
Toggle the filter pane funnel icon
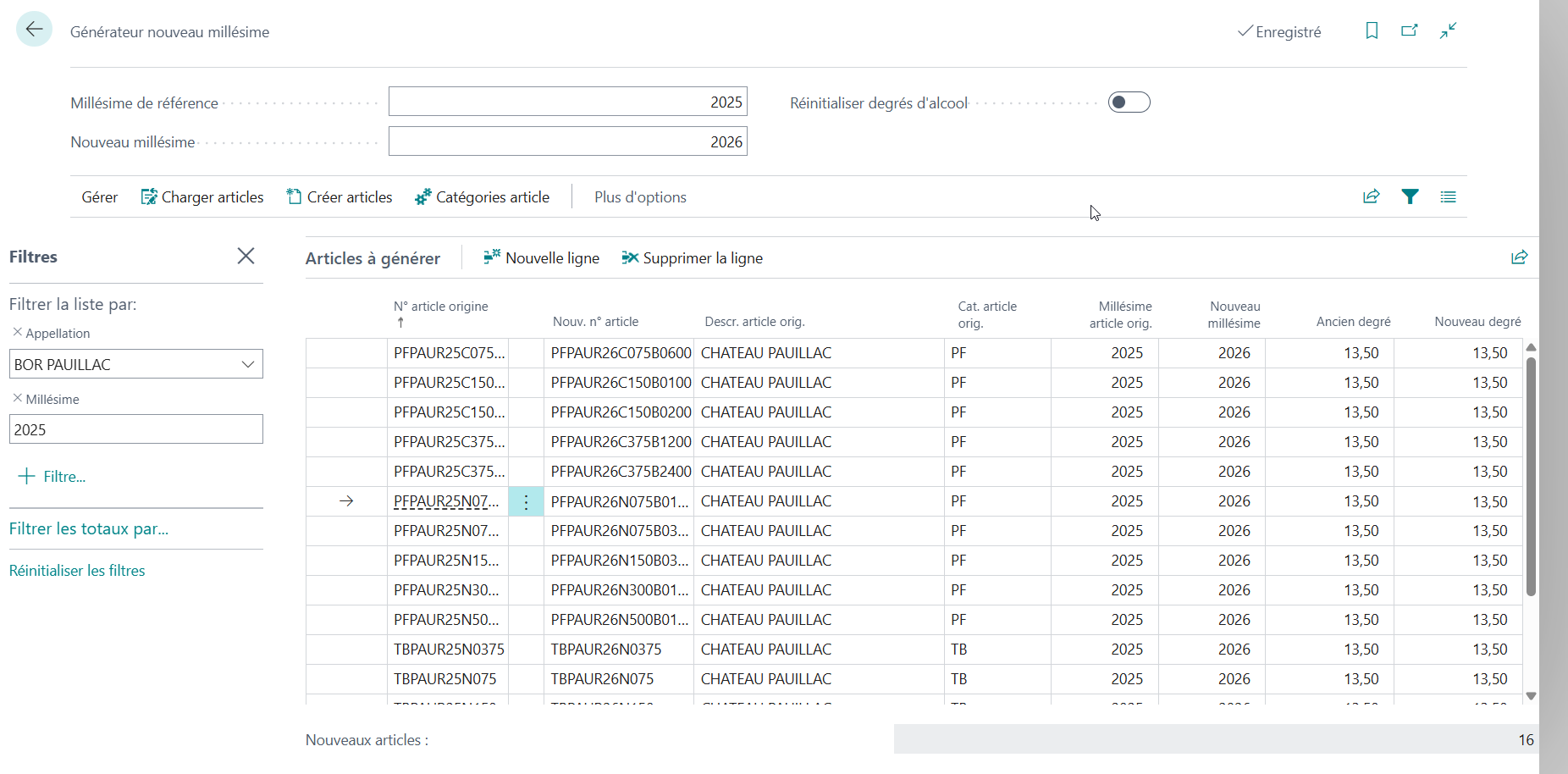(x=1410, y=196)
